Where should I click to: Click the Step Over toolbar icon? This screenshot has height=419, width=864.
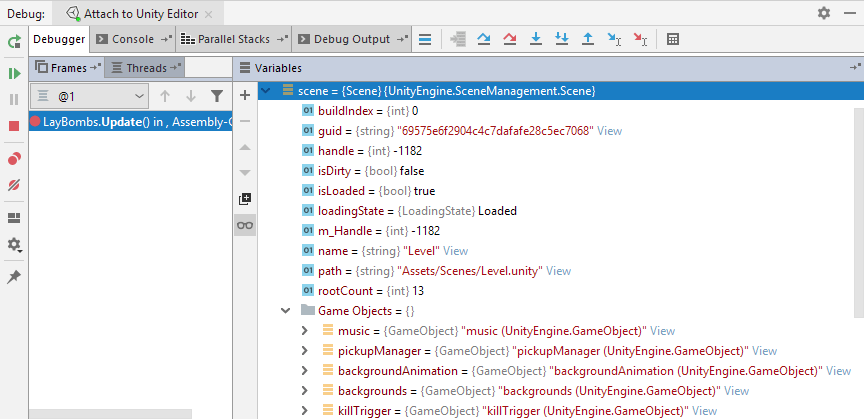[484, 39]
